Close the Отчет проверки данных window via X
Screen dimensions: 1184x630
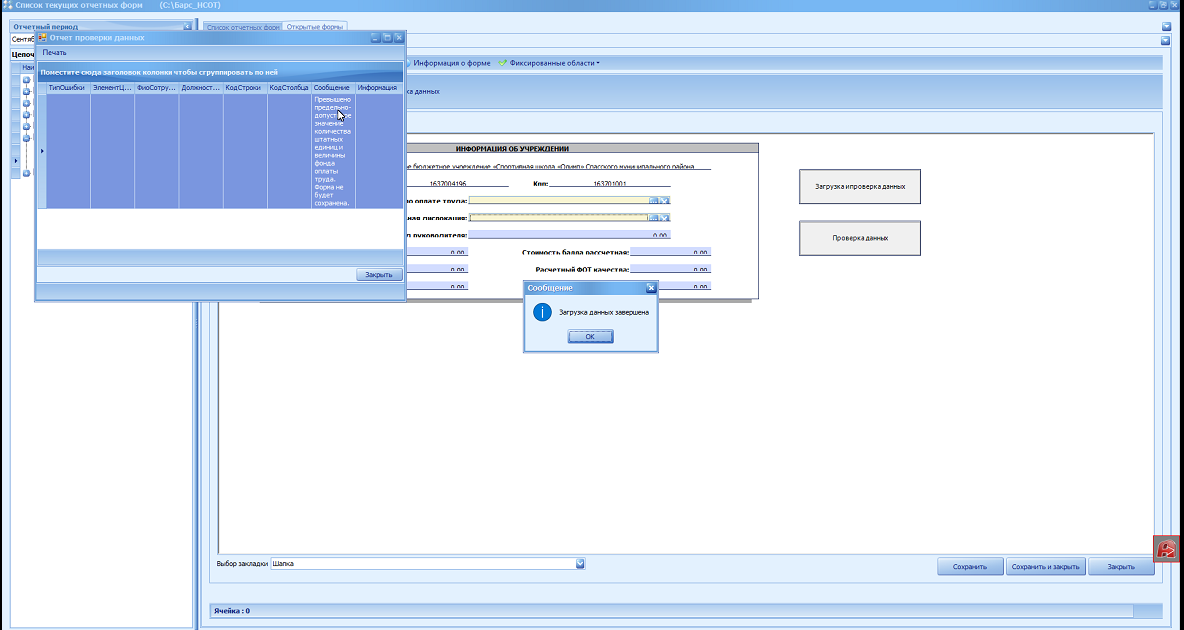click(399, 38)
